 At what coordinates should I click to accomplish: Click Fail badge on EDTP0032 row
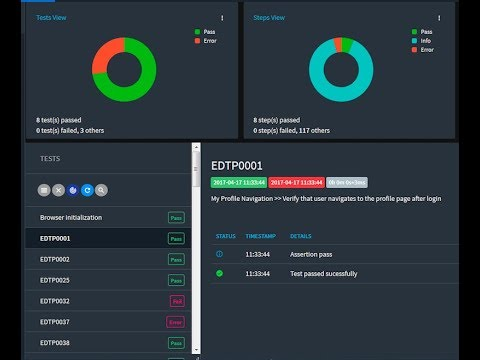(177, 301)
